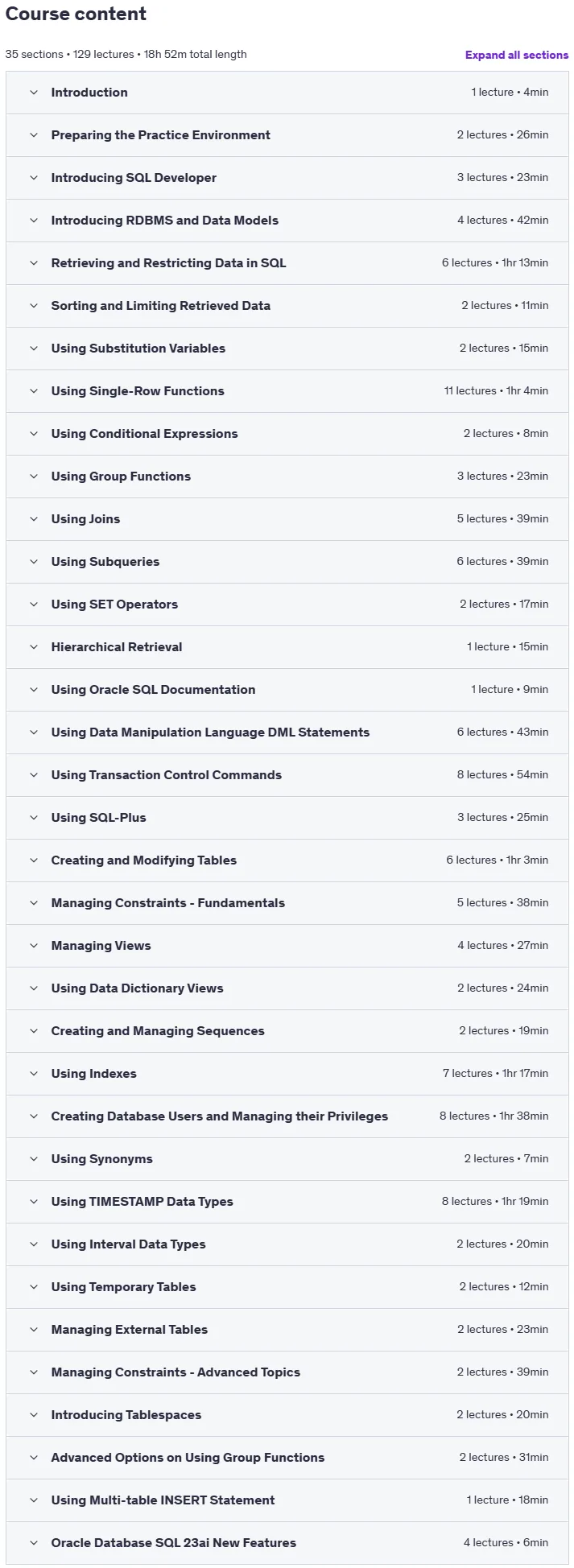Screen dimensions: 574x1568
Task: Click the Expand all sections link
Action: (517, 55)
